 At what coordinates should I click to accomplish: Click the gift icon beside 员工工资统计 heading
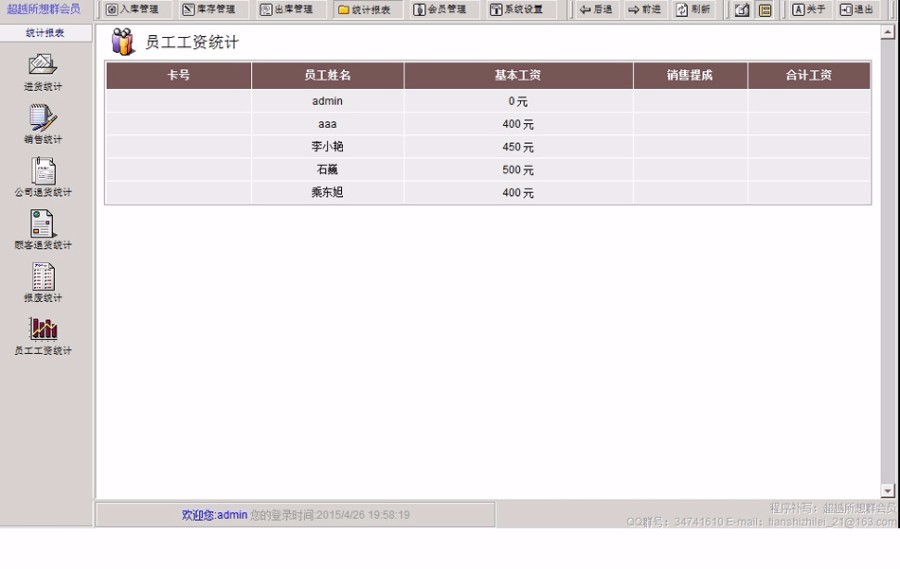coord(122,41)
